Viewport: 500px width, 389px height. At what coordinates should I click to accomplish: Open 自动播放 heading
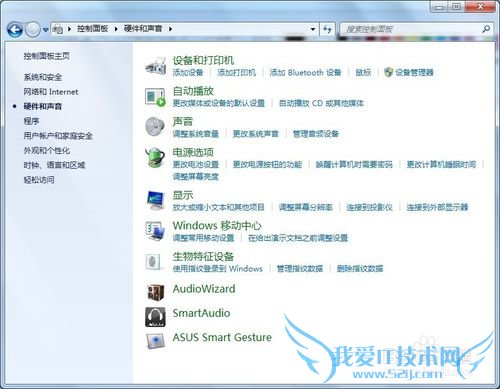(193, 91)
